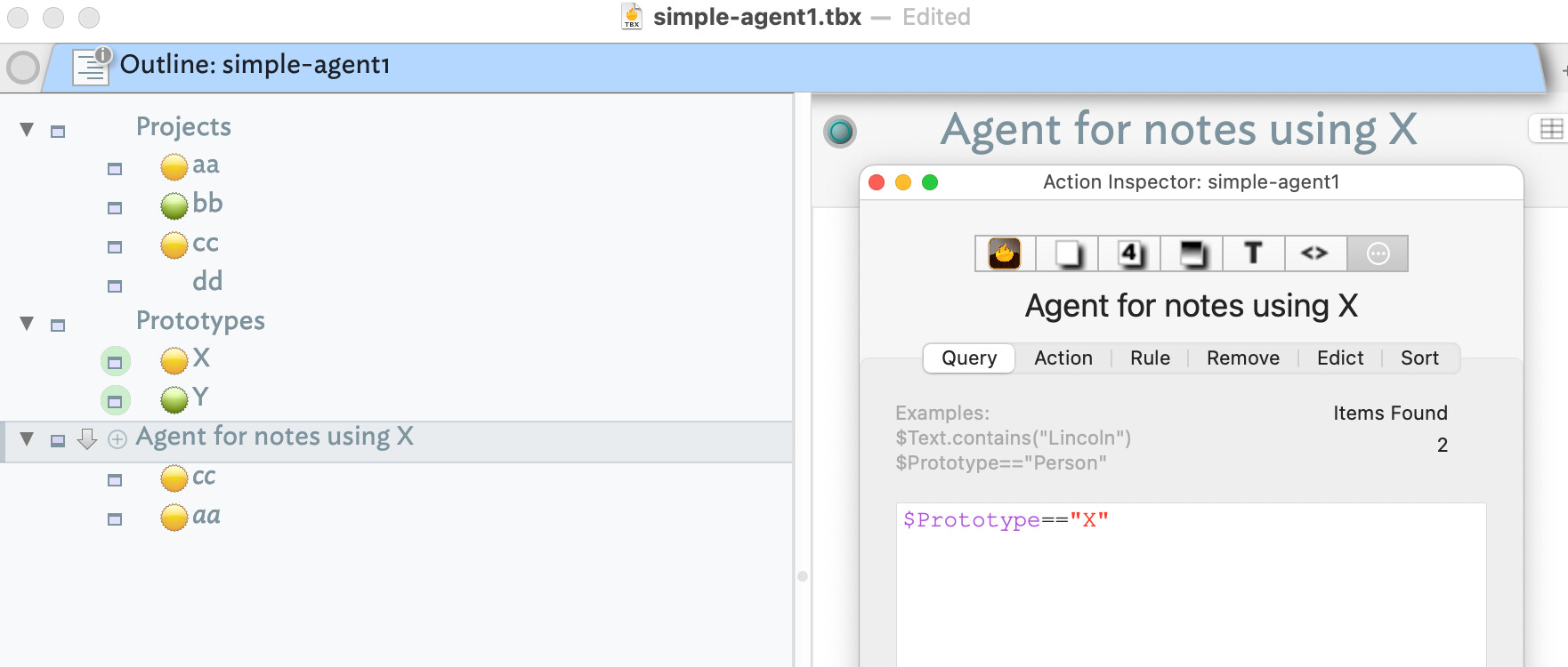1568x667 pixels.
Task: Select the Appearance Inspector shadowed box icon
Action: tap(1192, 253)
